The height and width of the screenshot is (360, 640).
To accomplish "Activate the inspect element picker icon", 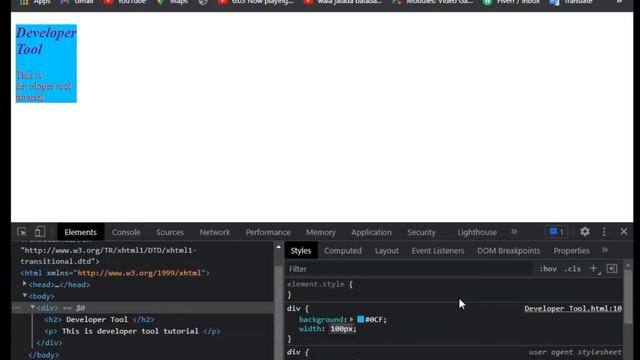I will [x=22, y=232].
